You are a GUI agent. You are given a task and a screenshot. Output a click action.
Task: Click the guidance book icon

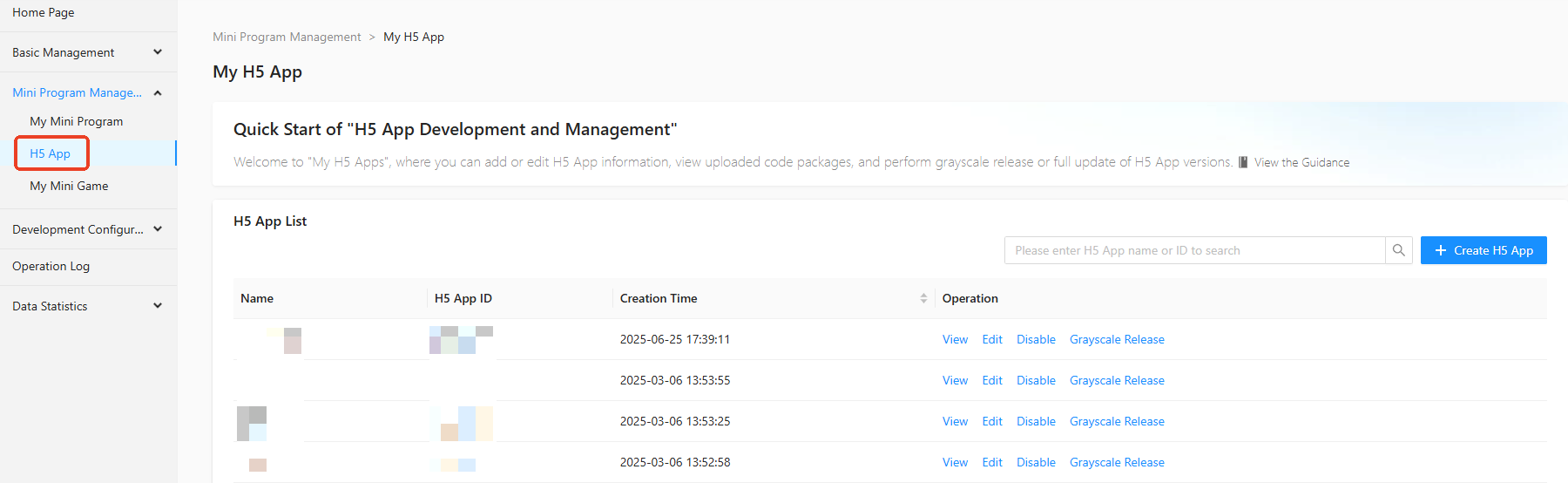(x=1243, y=162)
